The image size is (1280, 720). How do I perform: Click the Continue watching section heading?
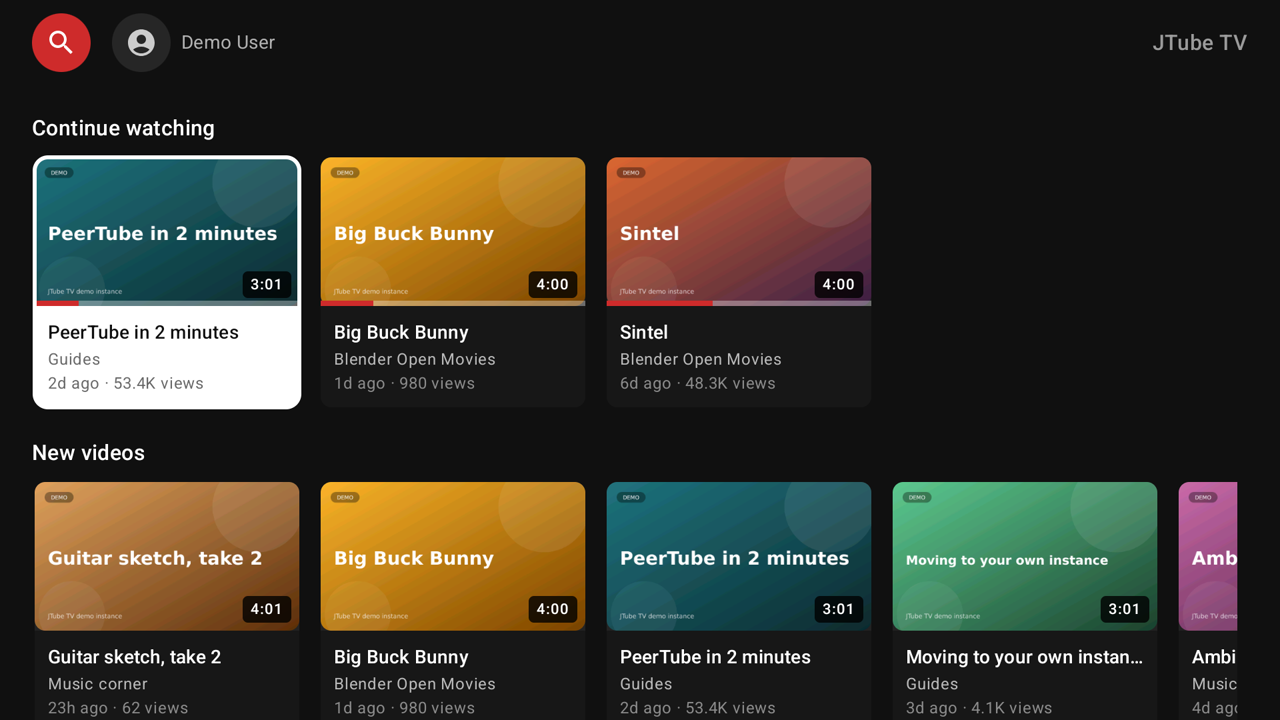pyautogui.click(x=123, y=128)
